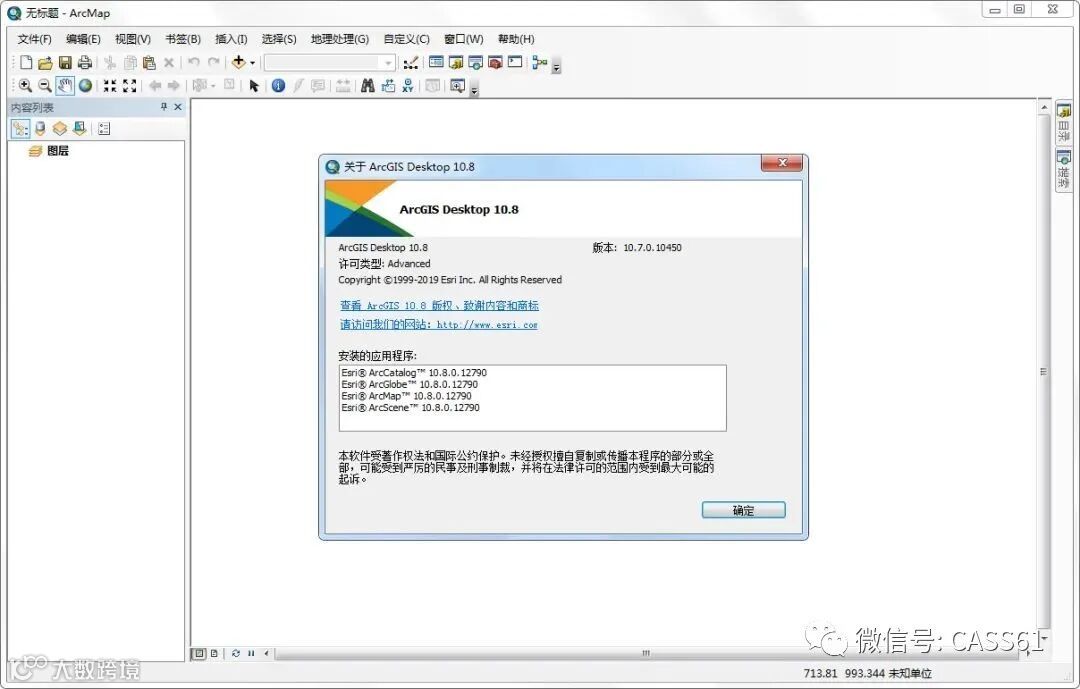Open the 目录 side tab
The image size is (1080, 689).
(1063, 123)
